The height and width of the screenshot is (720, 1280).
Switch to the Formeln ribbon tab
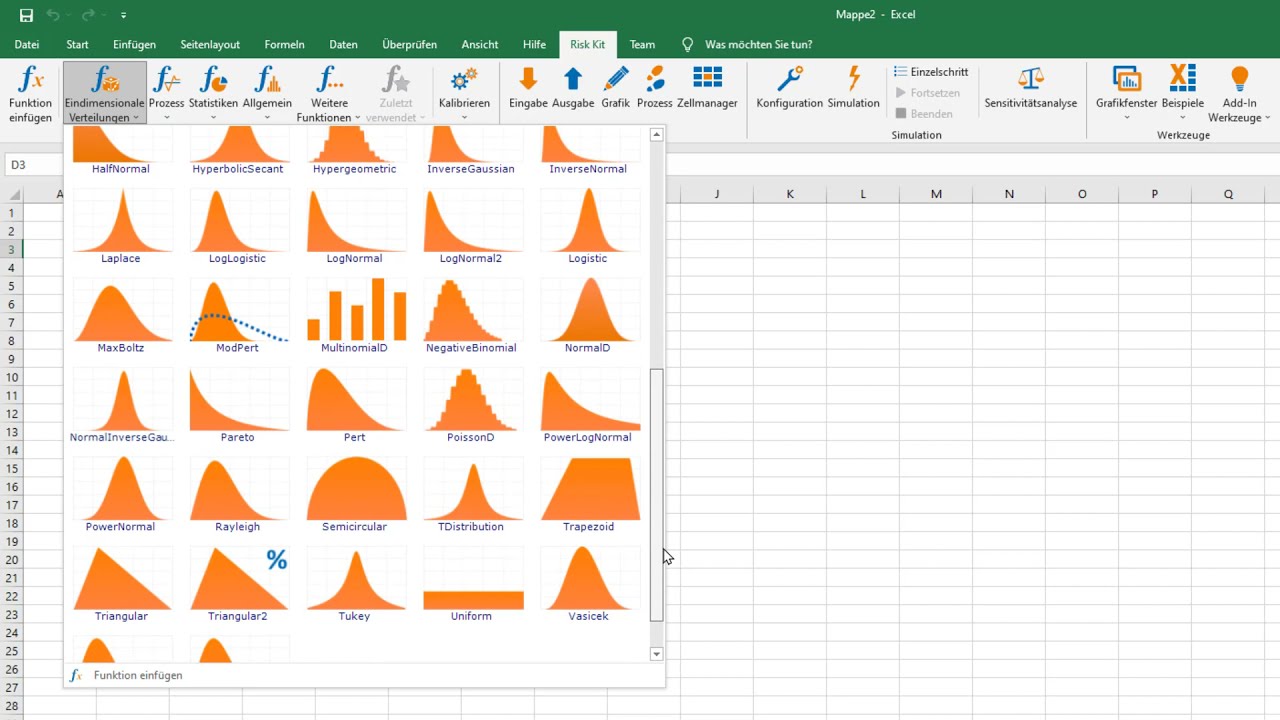(x=285, y=45)
